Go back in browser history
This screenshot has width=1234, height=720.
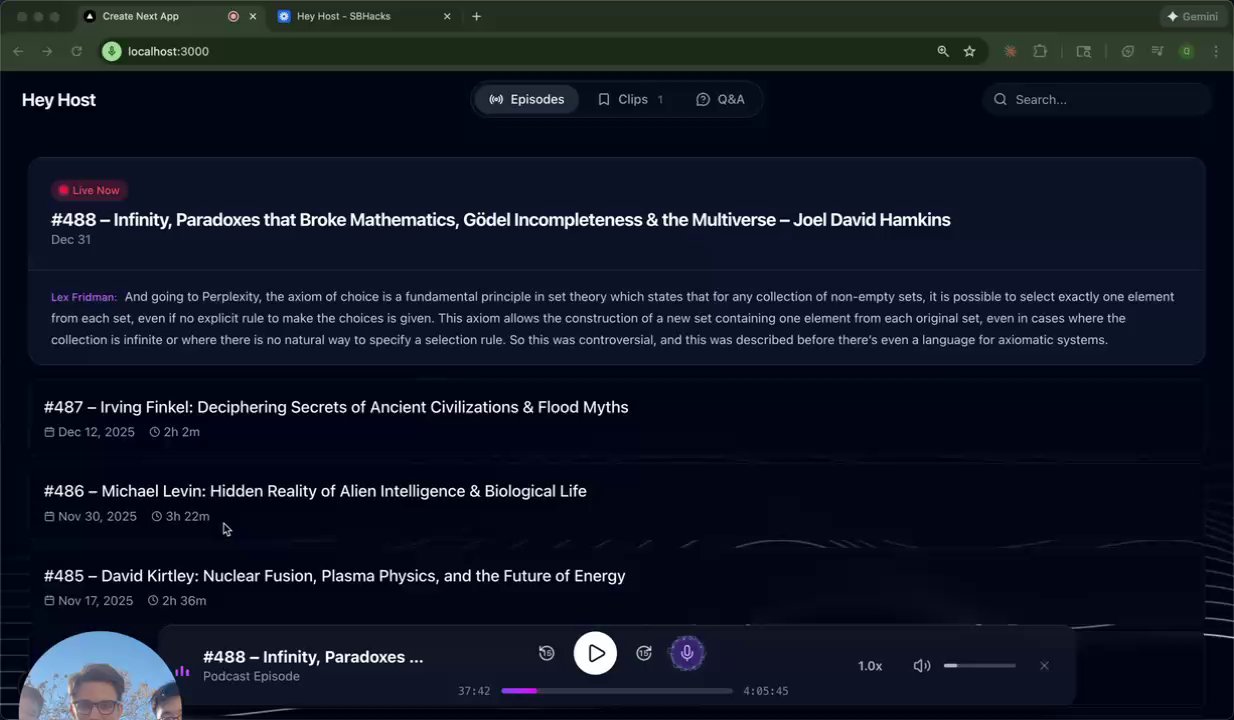pyautogui.click(x=18, y=51)
